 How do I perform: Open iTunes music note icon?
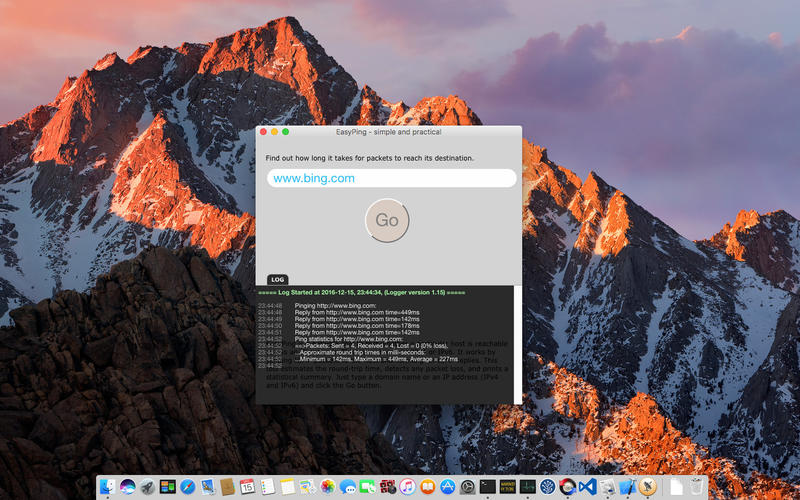407,487
